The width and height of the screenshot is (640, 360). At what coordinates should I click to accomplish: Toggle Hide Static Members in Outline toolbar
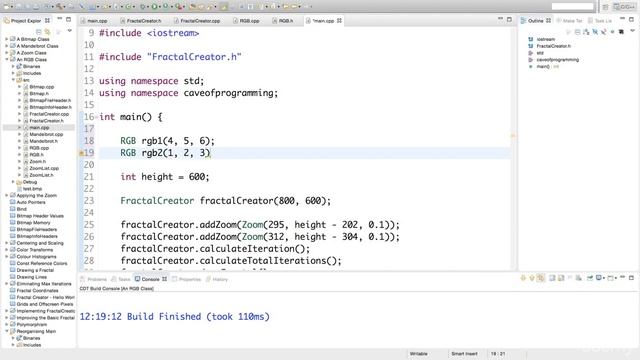pyautogui.click(x=604, y=32)
